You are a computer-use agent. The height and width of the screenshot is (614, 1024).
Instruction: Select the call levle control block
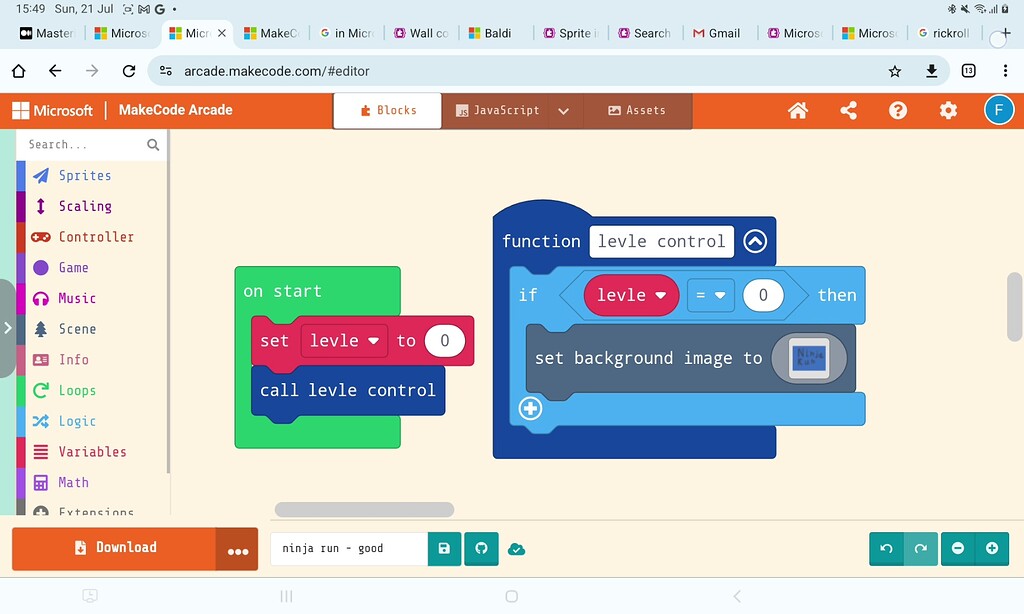347,391
